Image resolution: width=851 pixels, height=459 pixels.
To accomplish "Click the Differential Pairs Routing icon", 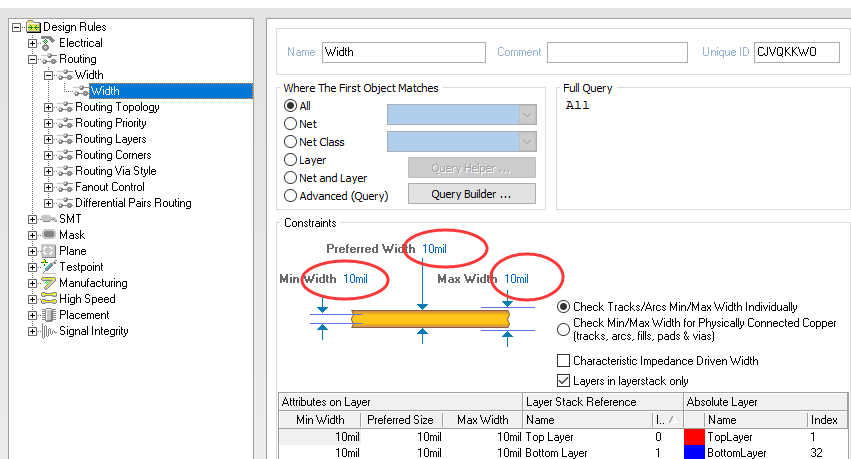I will click(65, 203).
